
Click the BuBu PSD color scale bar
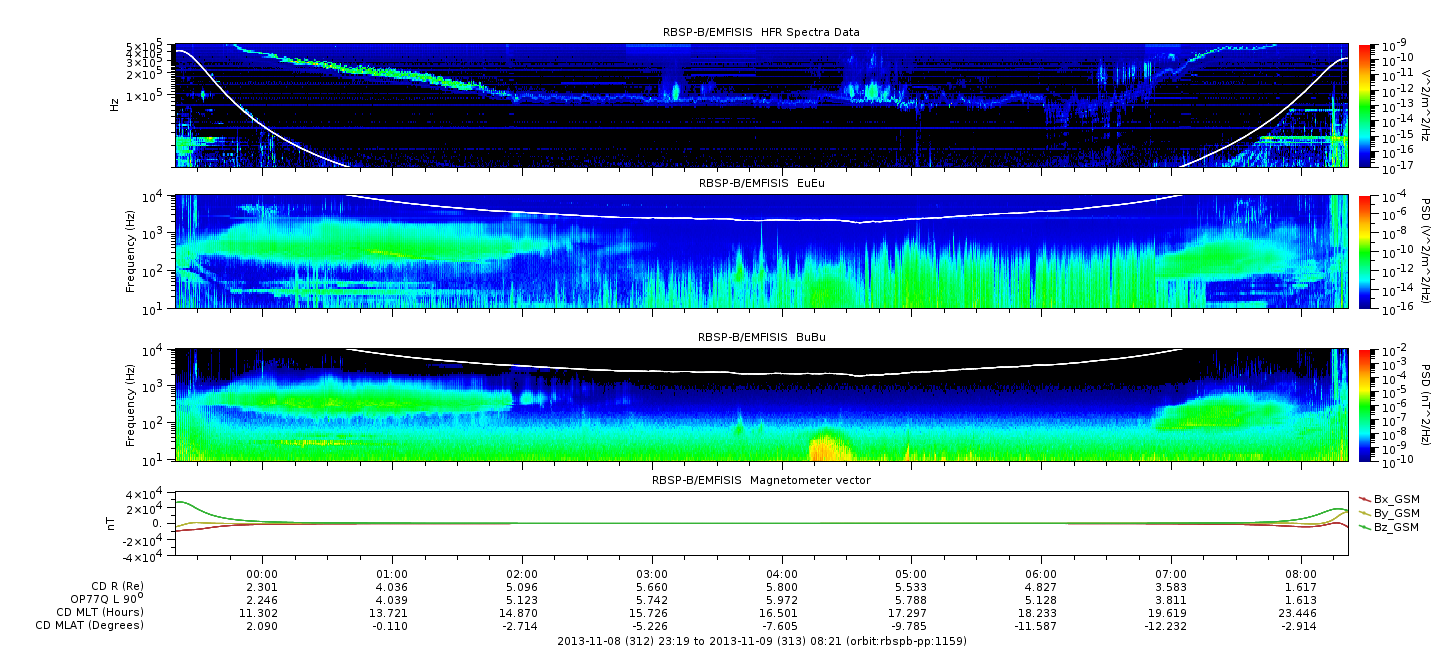click(1365, 405)
